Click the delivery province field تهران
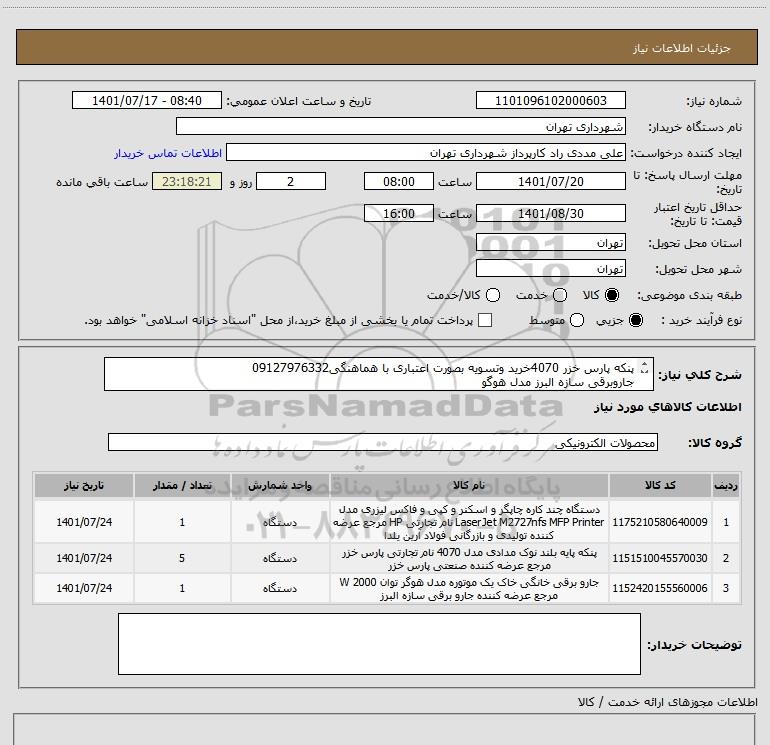 (550, 242)
